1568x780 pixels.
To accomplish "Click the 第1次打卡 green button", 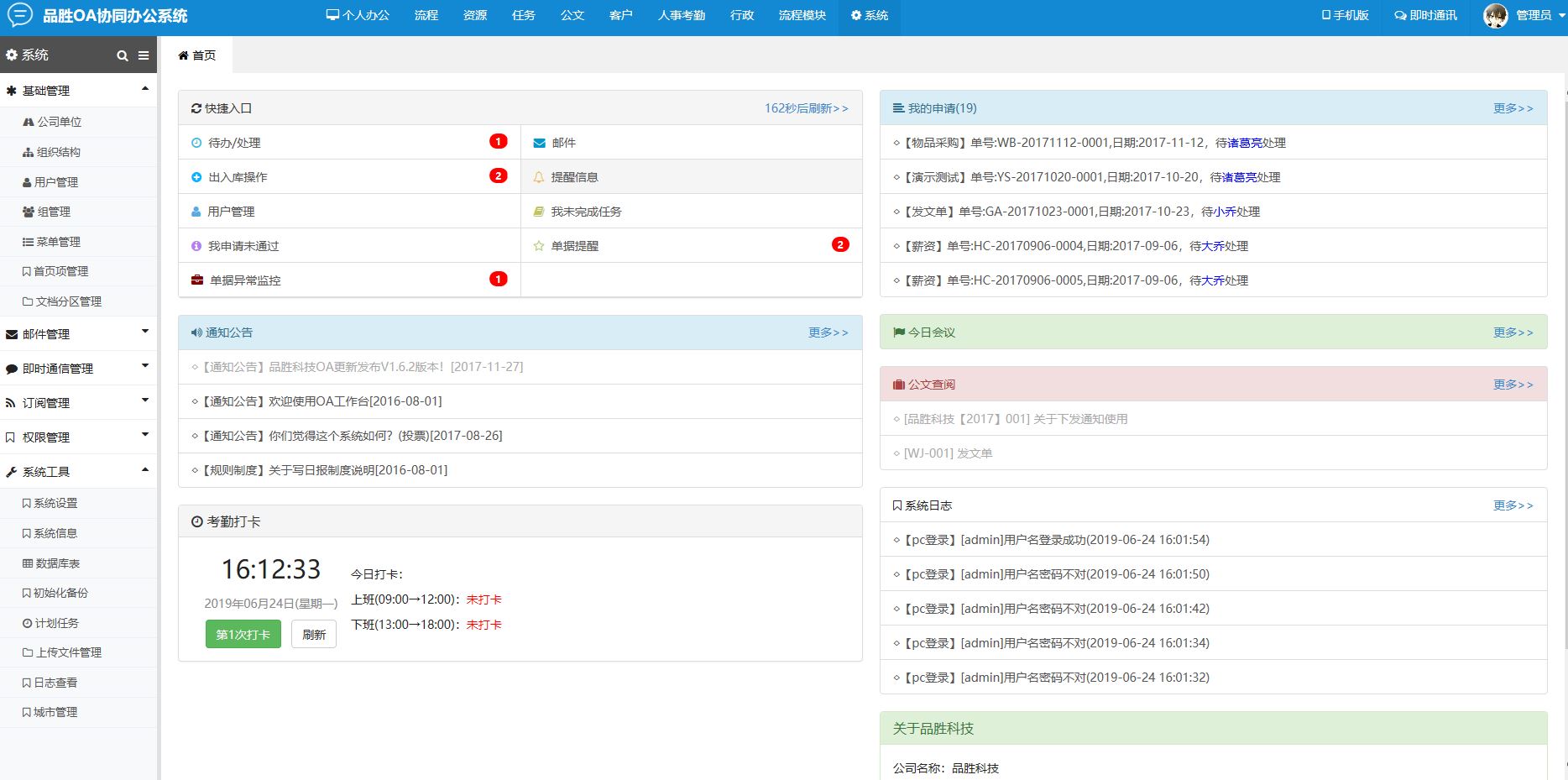I will coord(243,634).
